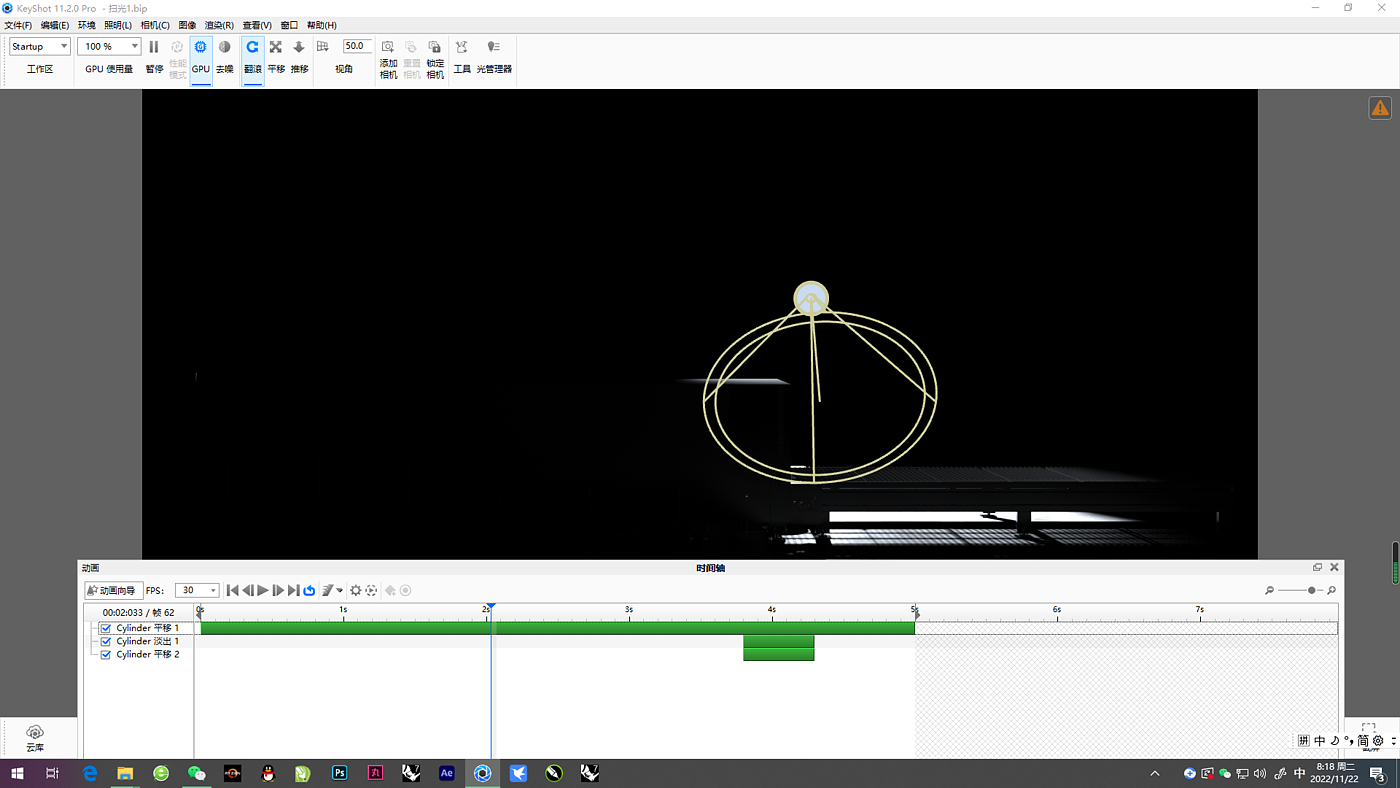Pause the real-time render (暂停)
Screen dimensions: 1400x788
153,47
